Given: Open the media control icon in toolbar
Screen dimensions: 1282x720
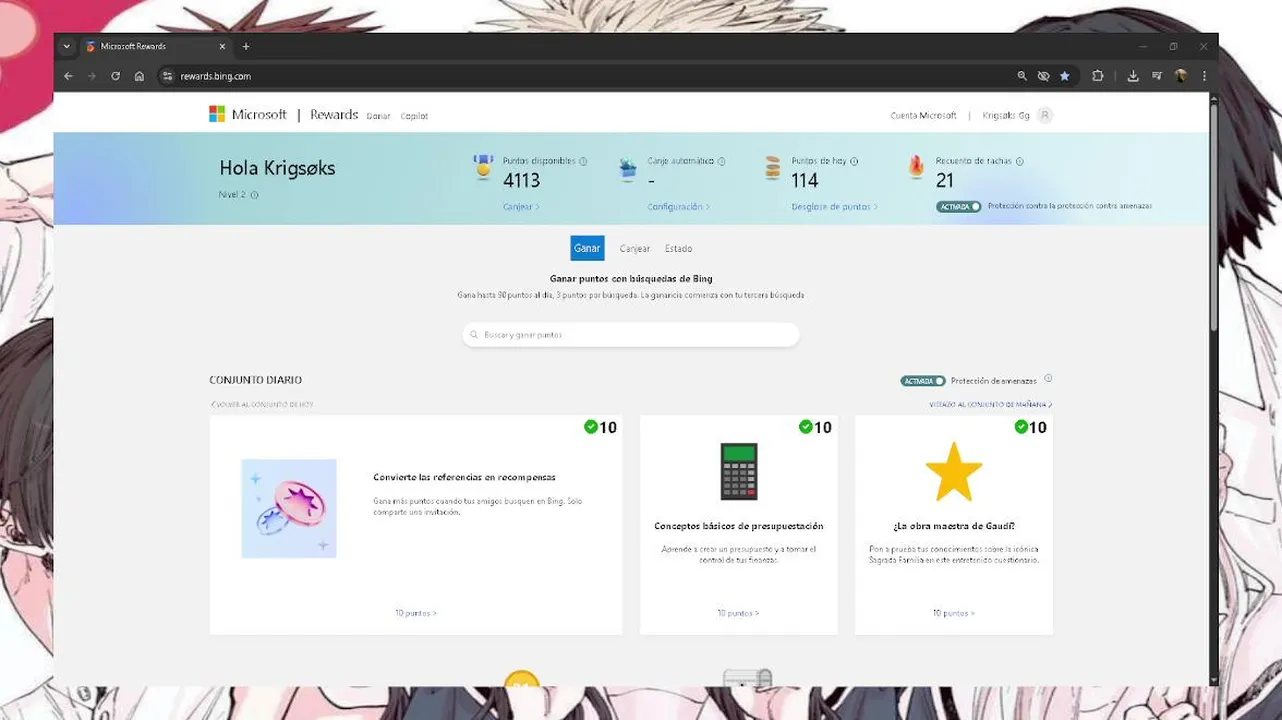Looking at the screenshot, I should point(1157,76).
